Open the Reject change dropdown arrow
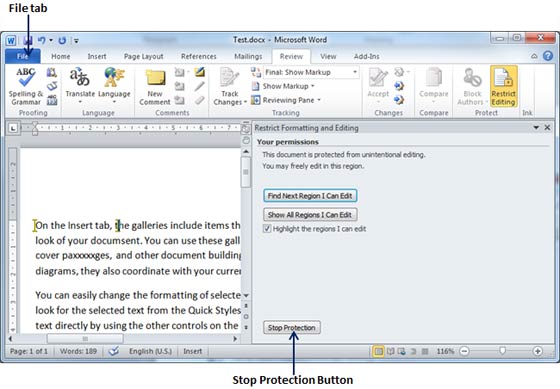560x389 pixels. [408, 72]
